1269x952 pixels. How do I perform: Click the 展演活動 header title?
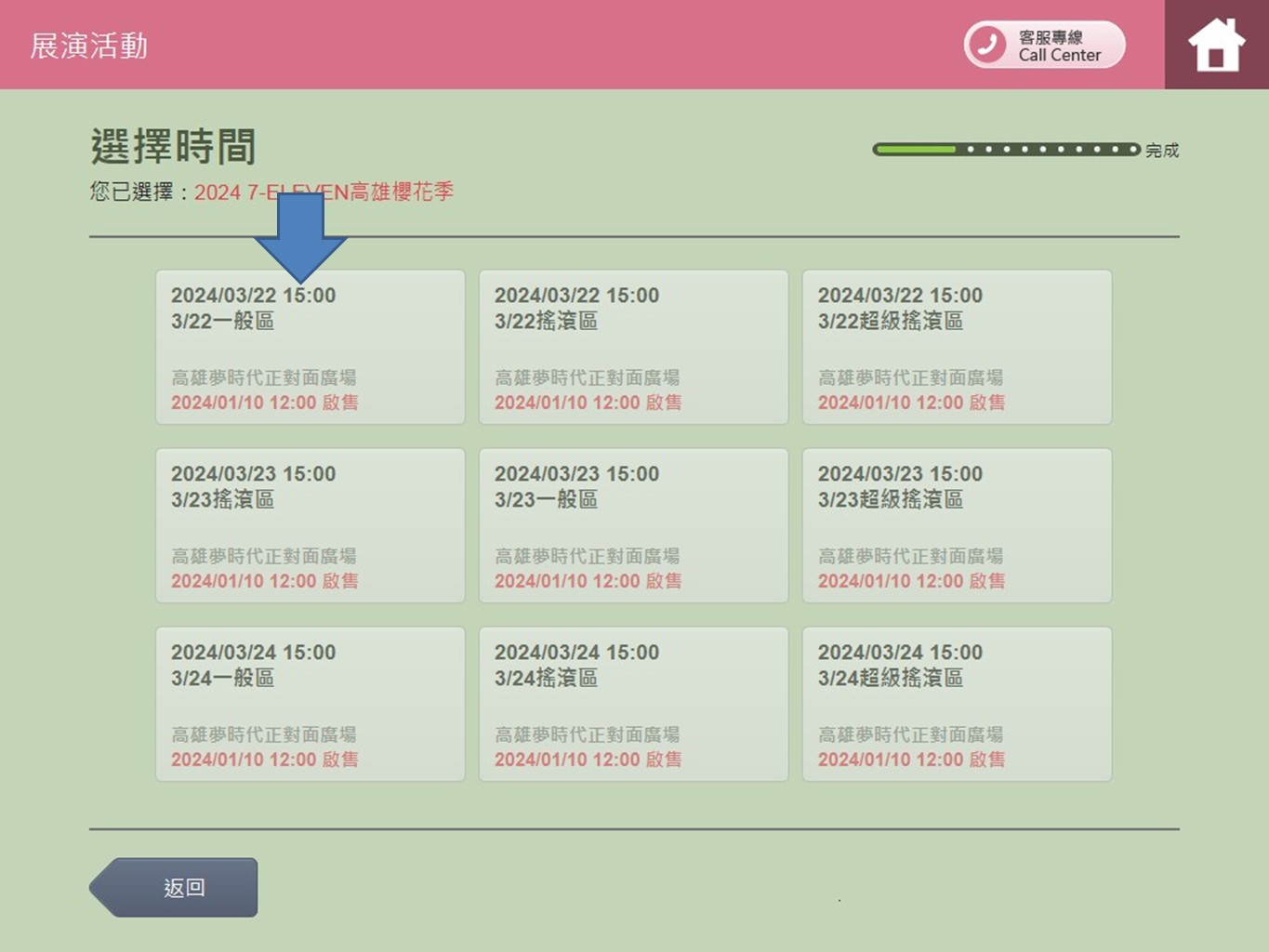coord(89,46)
